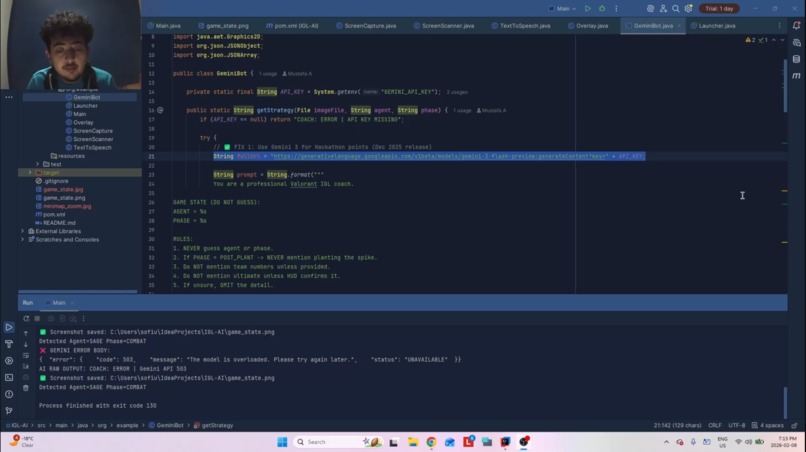
Task: Open the 4 spaces indent selector
Action: coord(767,425)
